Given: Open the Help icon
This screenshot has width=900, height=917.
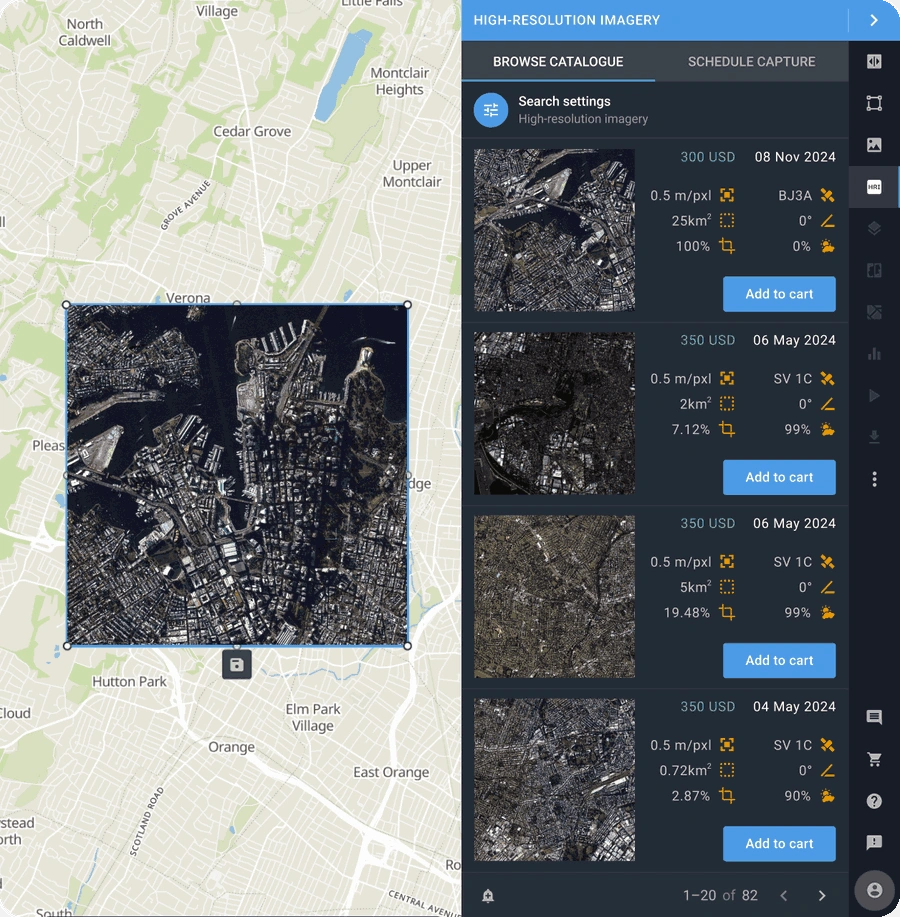Looking at the screenshot, I should [874, 800].
